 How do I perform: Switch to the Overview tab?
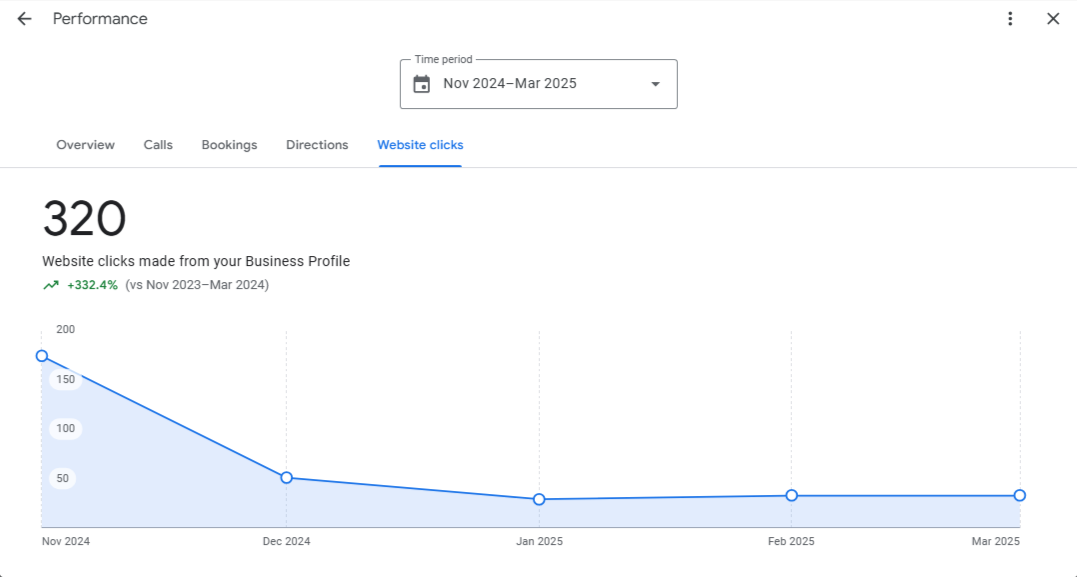point(85,145)
